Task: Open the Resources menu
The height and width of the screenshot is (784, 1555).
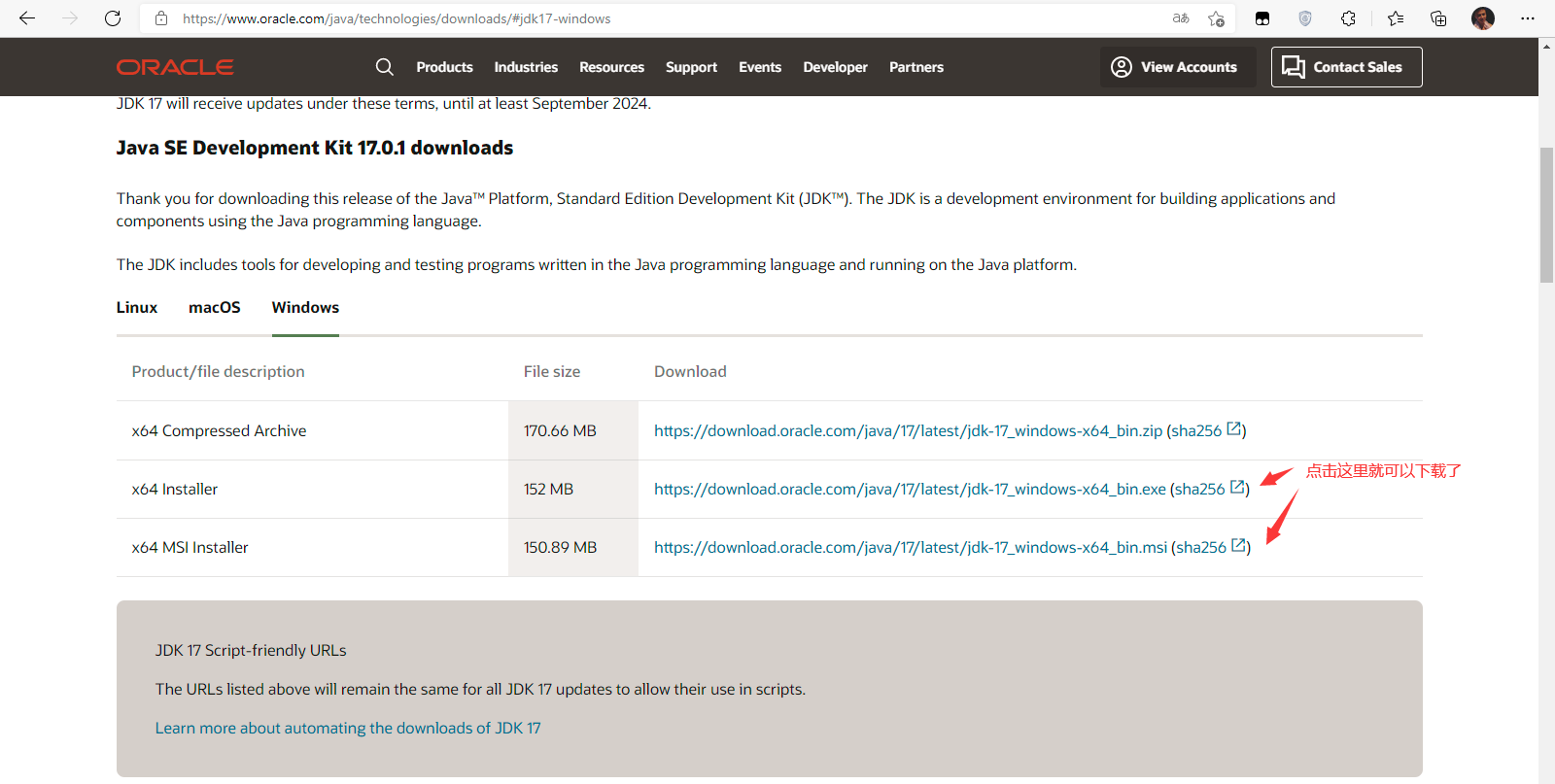Action: pos(611,67)
